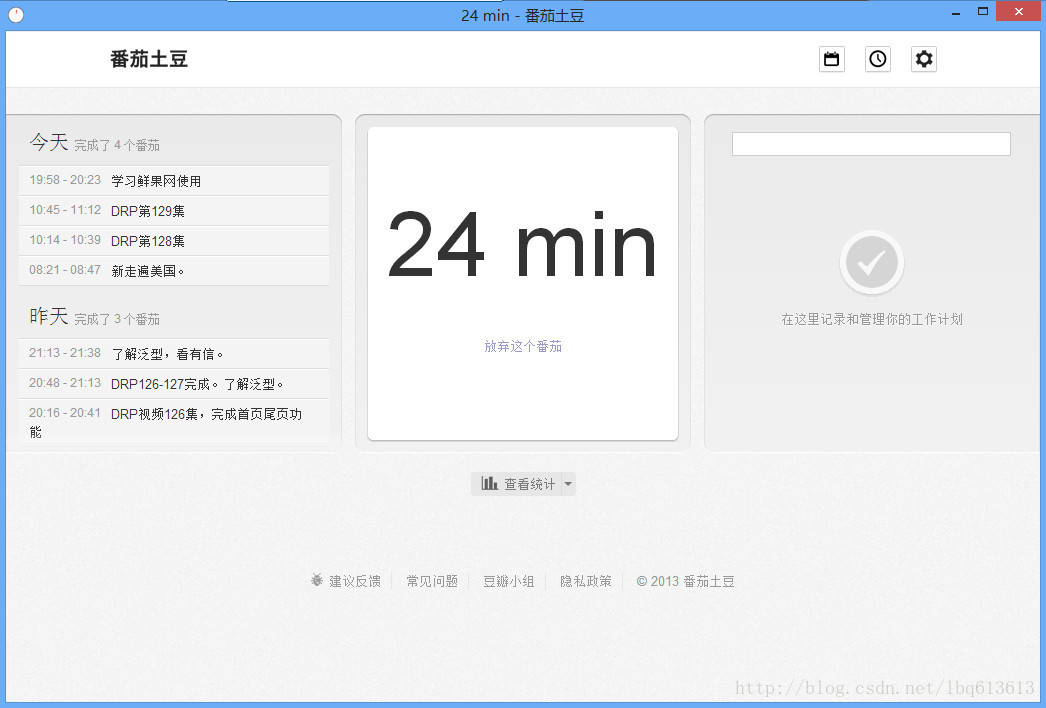Click the 放弃这个番茄 link
The width and height of the screenshot is (1046, 708).
(x=523, y=346)
